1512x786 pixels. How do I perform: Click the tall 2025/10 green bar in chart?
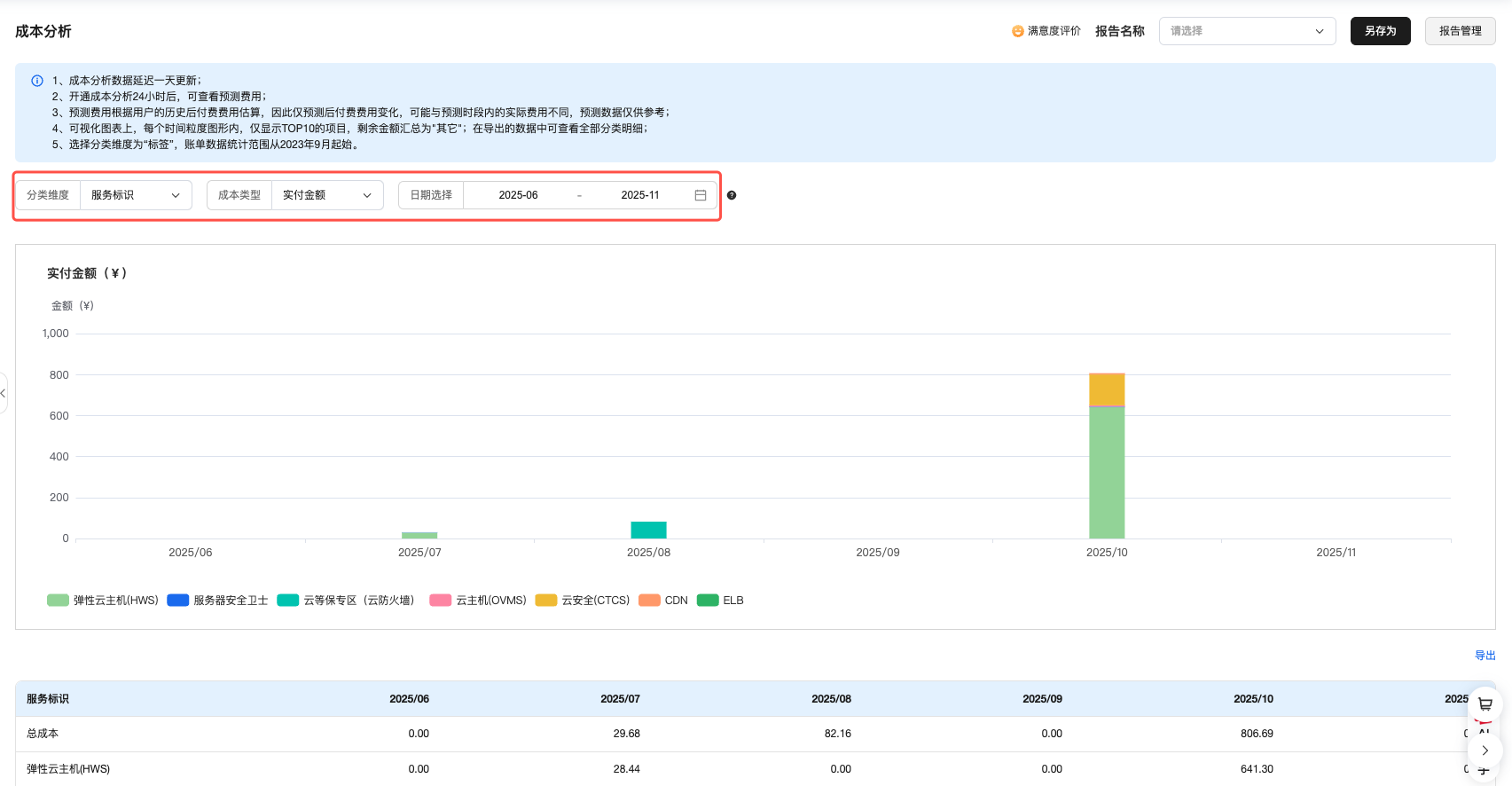point(1107,472)
